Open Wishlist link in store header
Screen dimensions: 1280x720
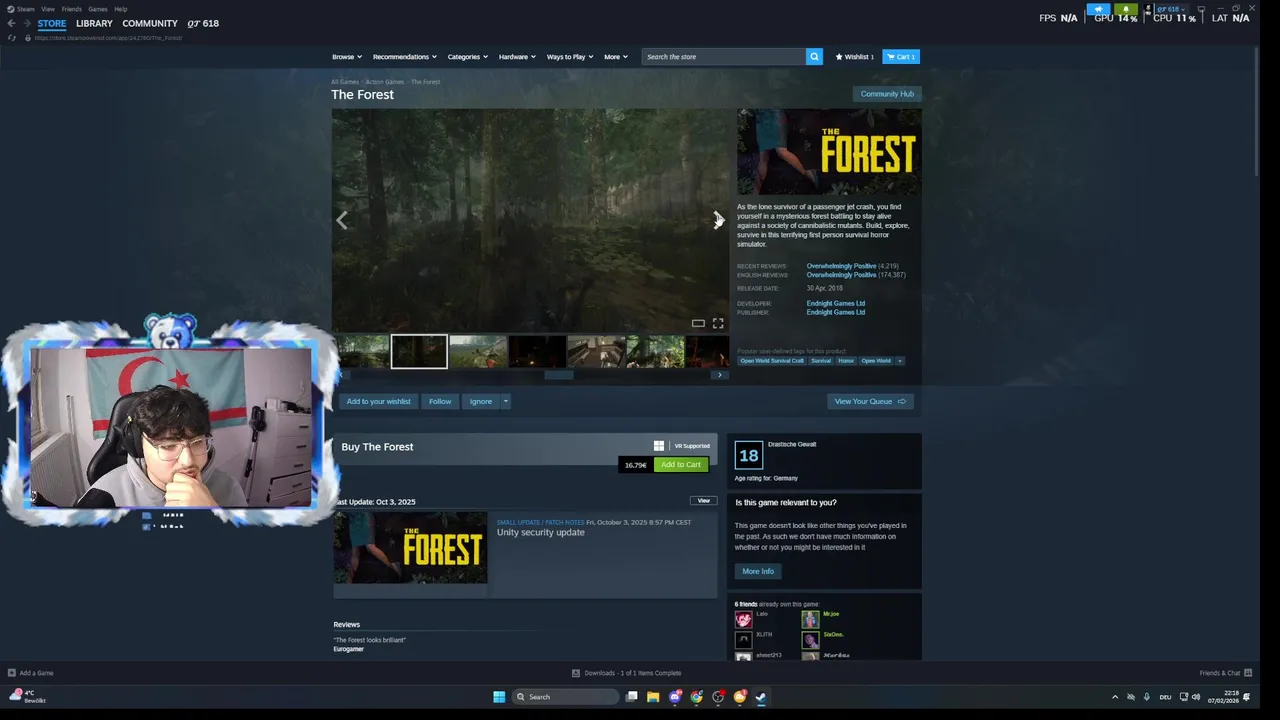[855, 57]
